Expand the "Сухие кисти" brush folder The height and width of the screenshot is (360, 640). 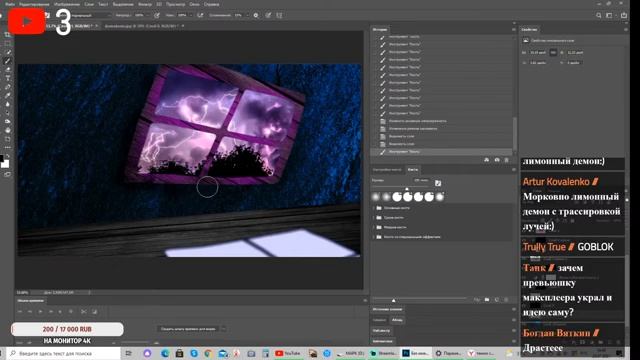(x=374, y=218)
